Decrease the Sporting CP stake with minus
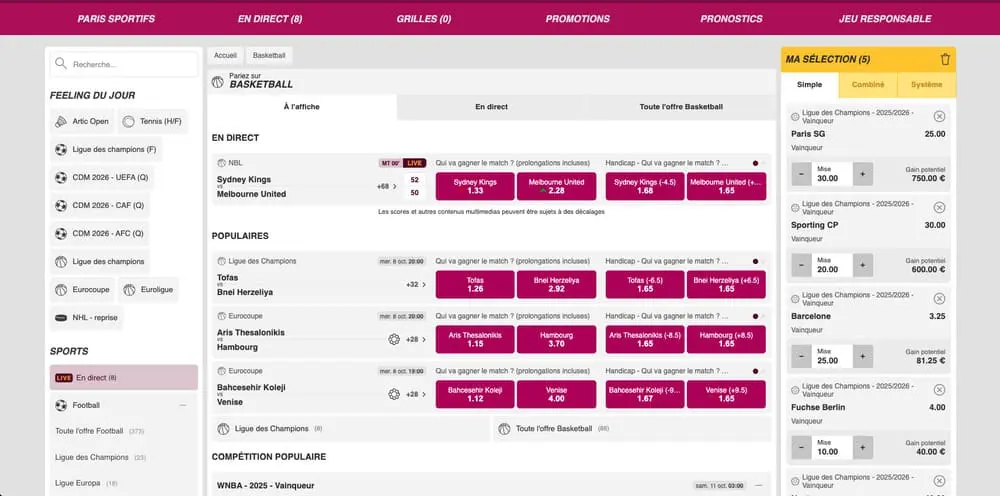Viewport: 1000px width, 496px height. click(x=801, y=265)
